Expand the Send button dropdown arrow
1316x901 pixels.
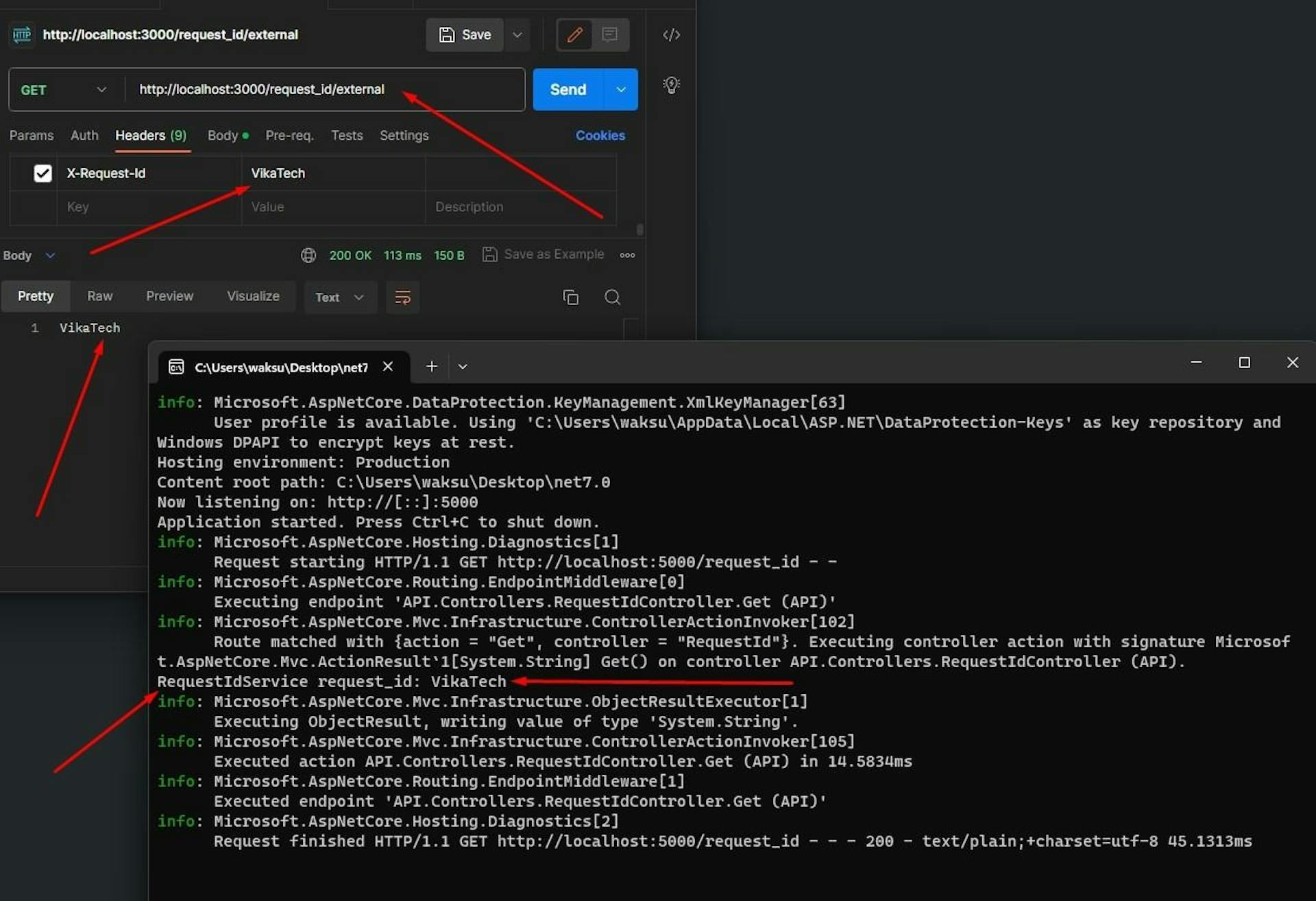tap(621, 89)
